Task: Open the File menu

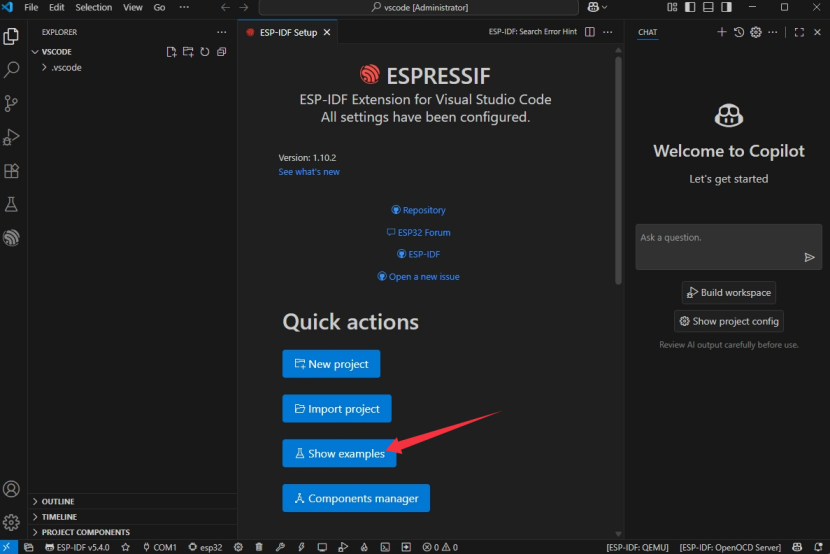Action: (x=31, y=7)
